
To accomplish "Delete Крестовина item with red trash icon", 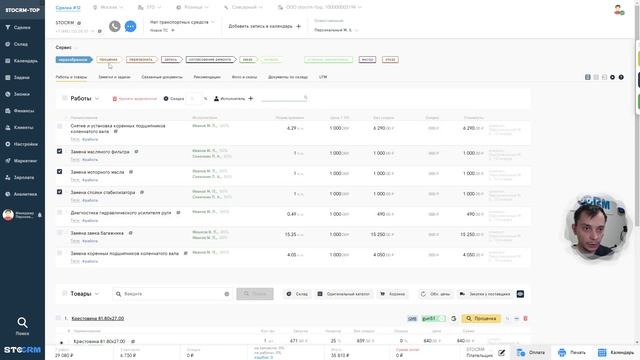I will (525, 318).
